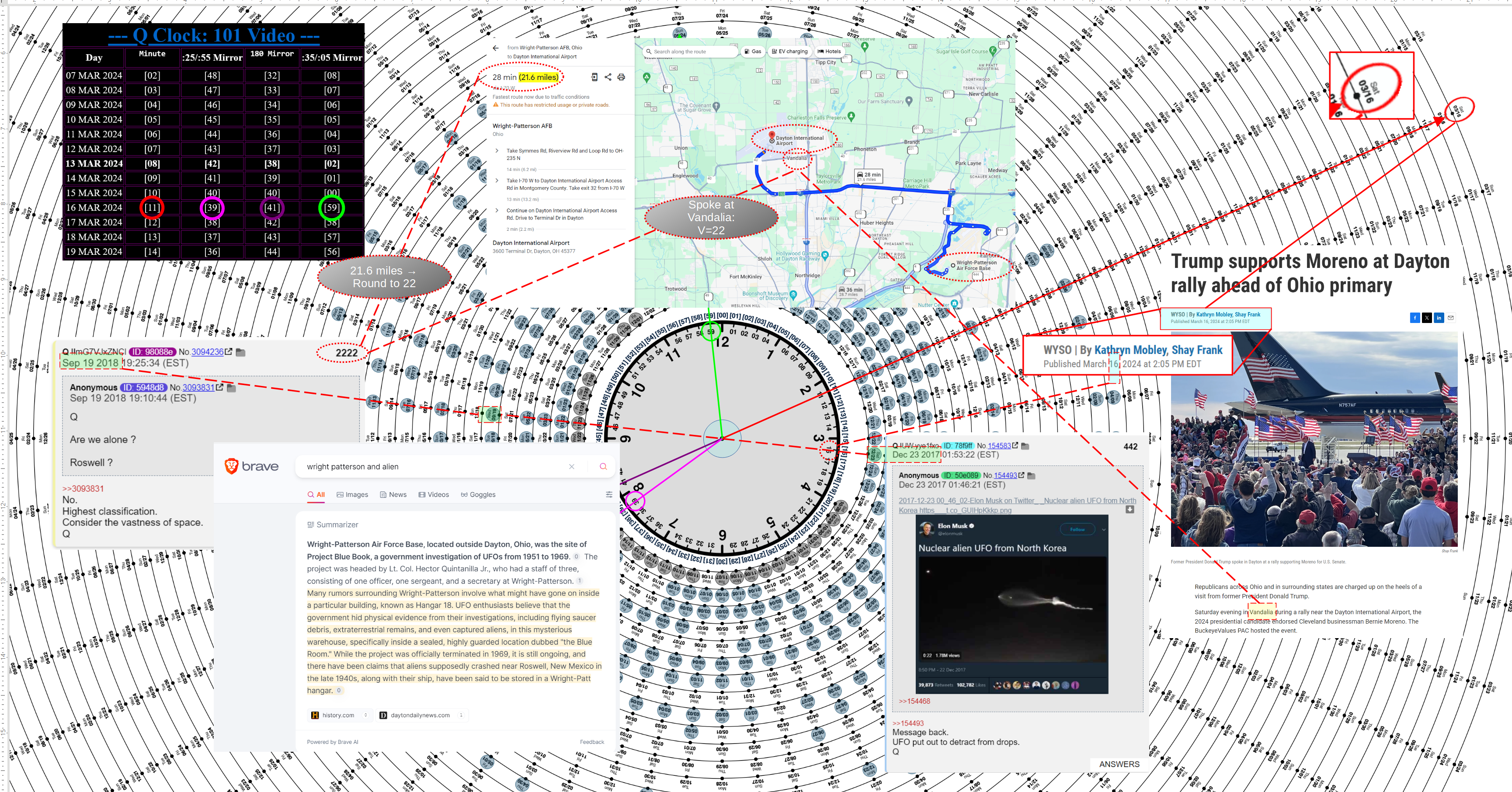Click the history.com source chip
Image resolution: width=1512 pixels, height=792 pixels.
tap(340, 715)
